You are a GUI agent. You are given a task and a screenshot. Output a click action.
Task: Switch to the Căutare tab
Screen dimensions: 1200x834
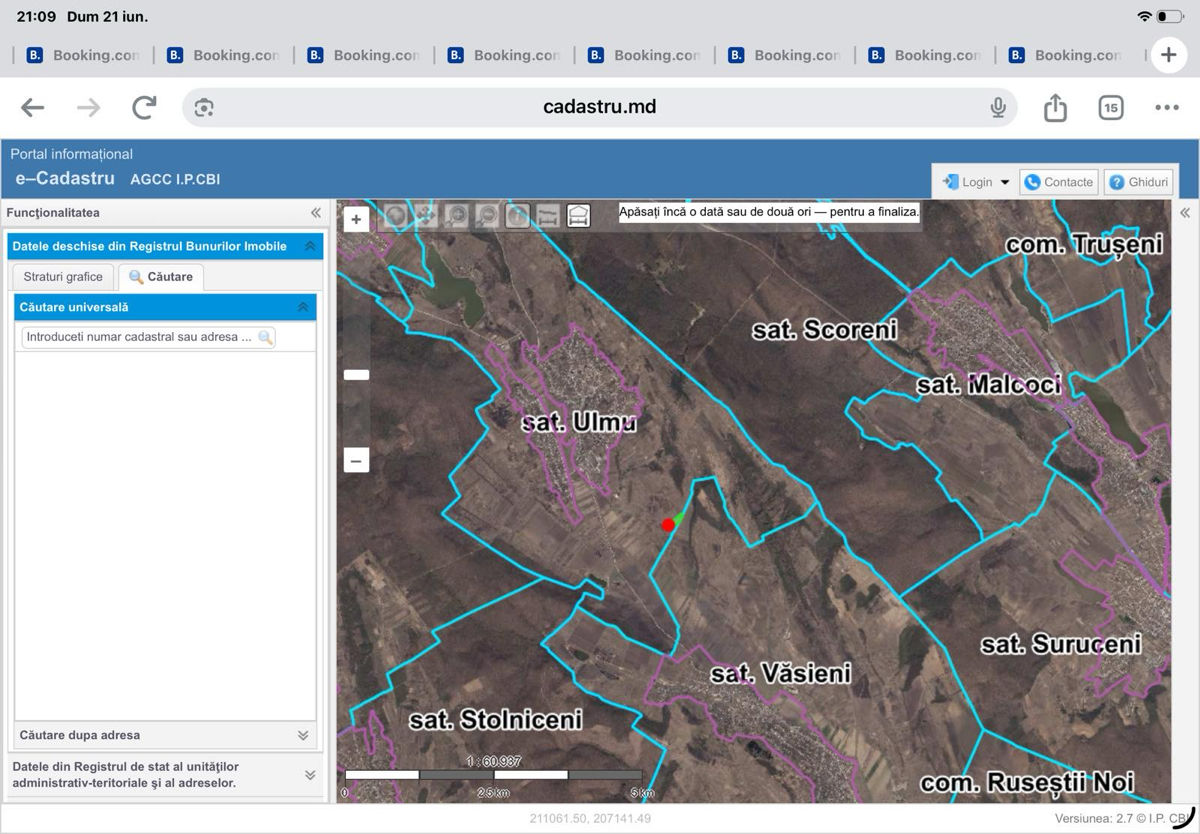click(x=160, y=277)
